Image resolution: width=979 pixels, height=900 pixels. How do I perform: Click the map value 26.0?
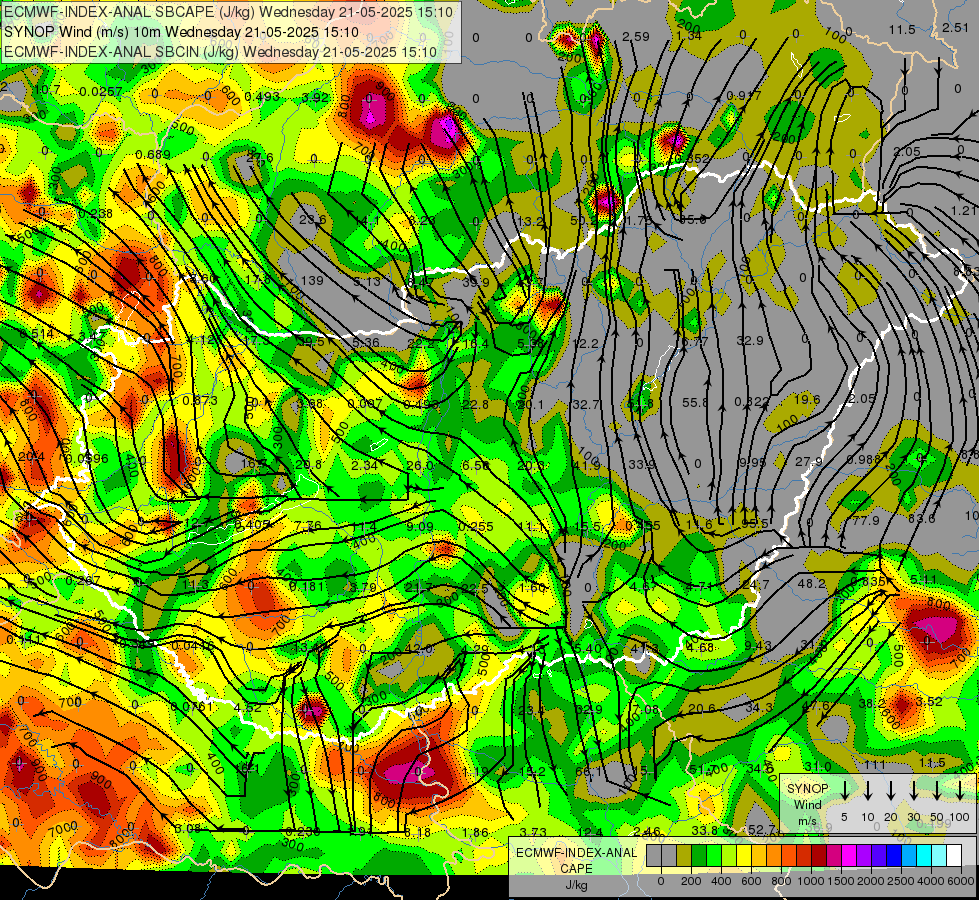click(x=420, y=465)
